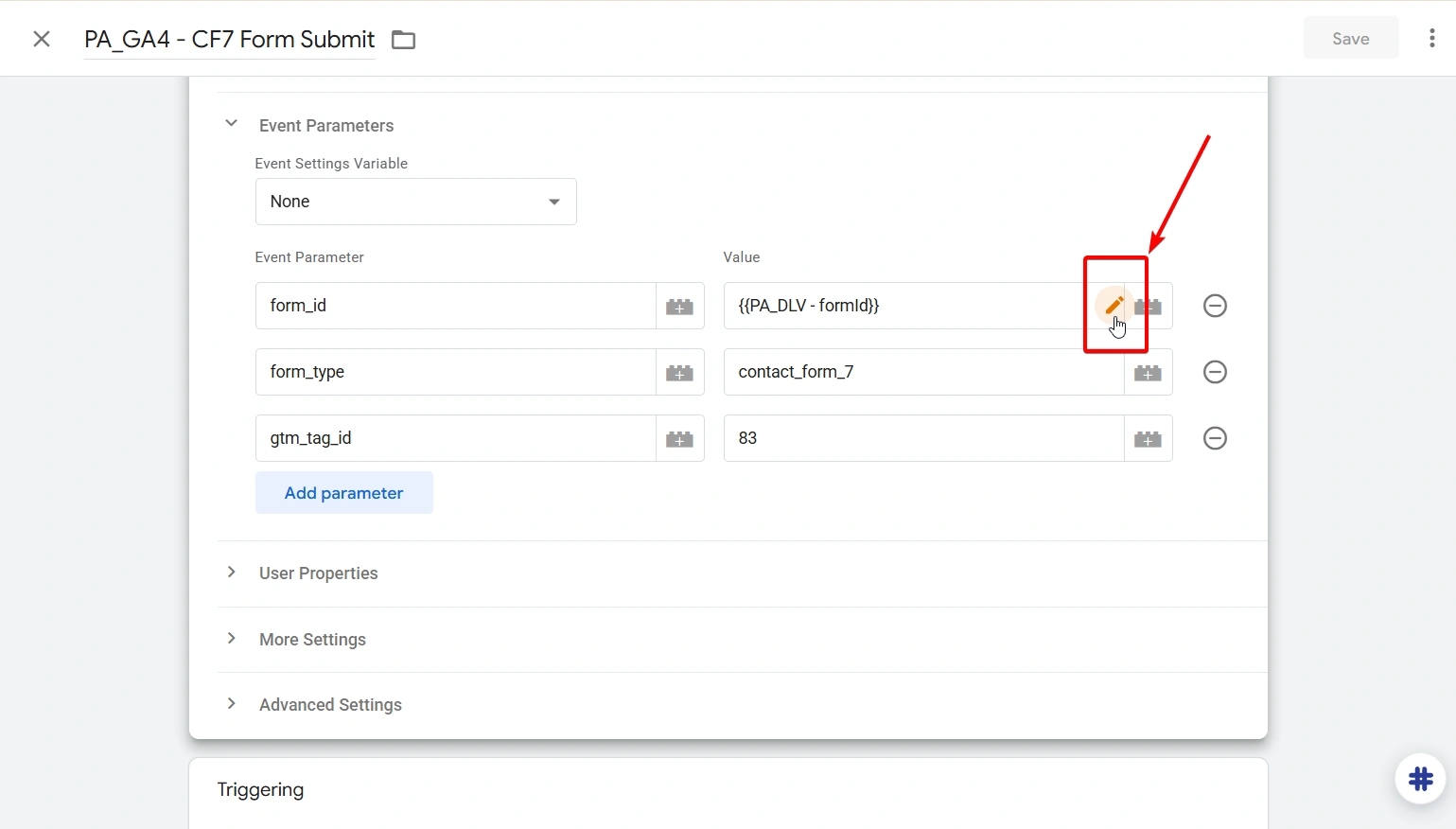Open the Triggering section
This screenshot has width=1456, height=829.
(261, 789)
